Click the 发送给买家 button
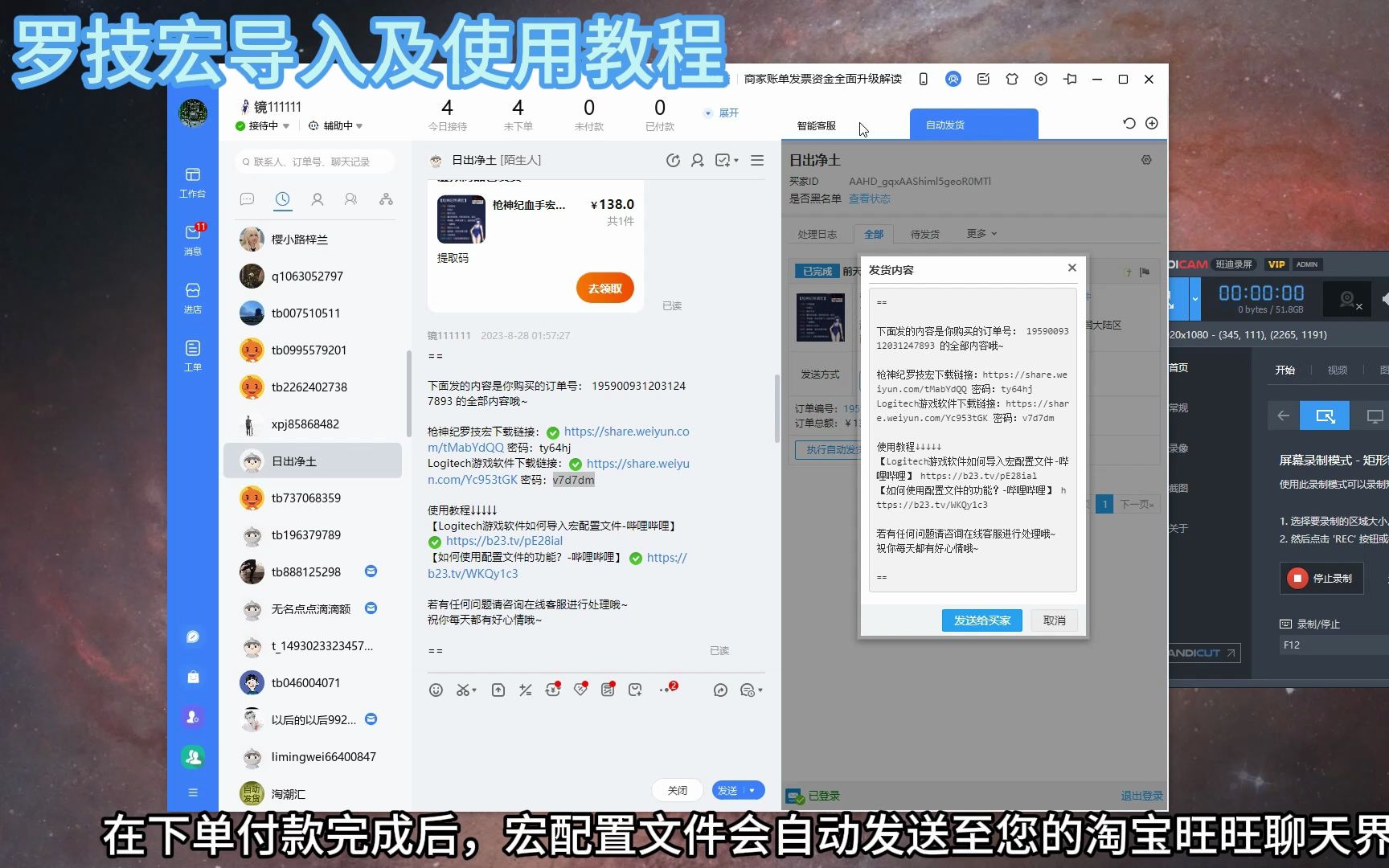The image size is (1389, 868). [x=981, y=620]
